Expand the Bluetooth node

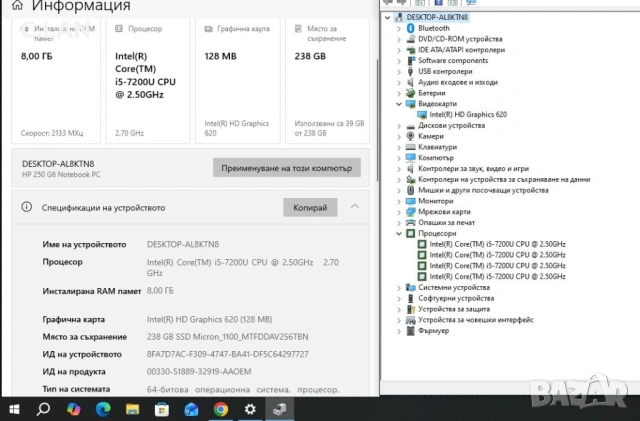399,29
